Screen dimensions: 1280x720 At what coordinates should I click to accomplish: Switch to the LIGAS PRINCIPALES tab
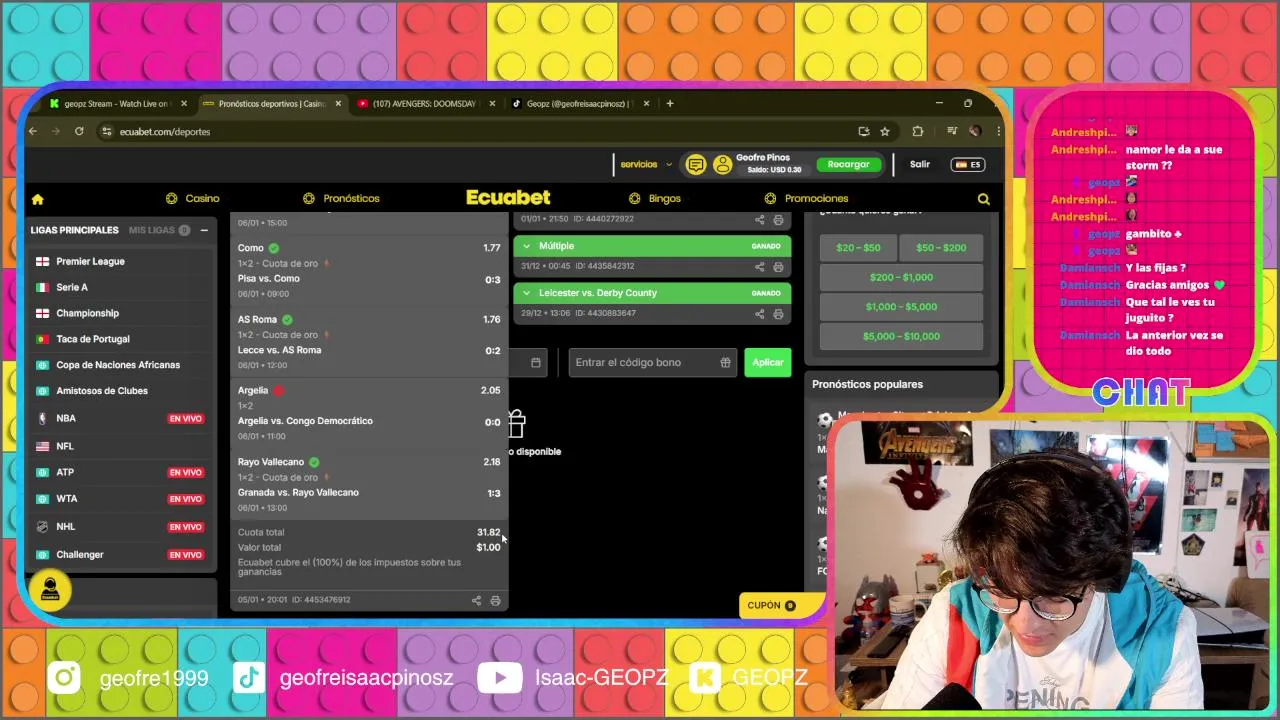[74, 230]
